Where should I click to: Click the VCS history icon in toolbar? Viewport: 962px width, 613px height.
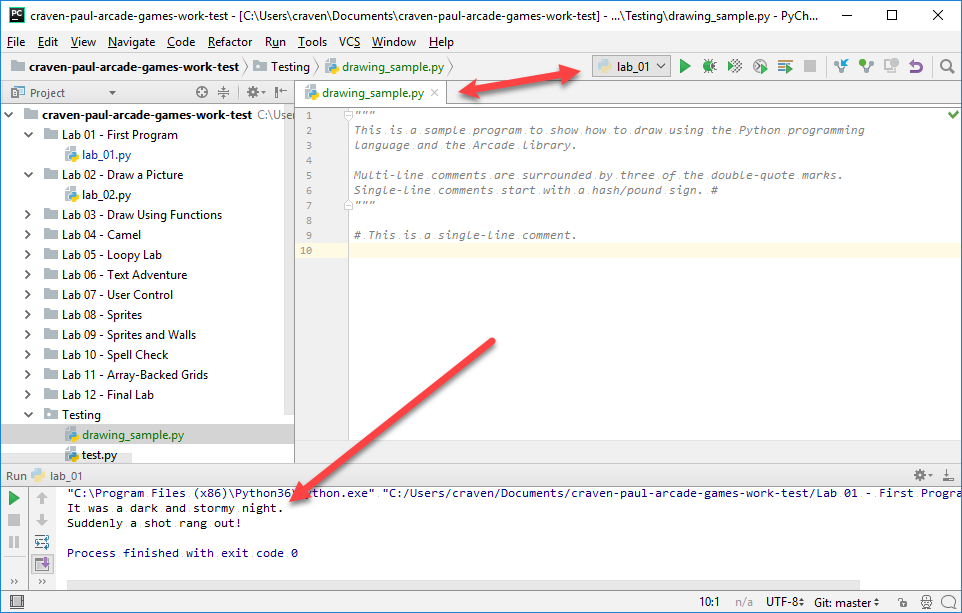coord(891,66)
